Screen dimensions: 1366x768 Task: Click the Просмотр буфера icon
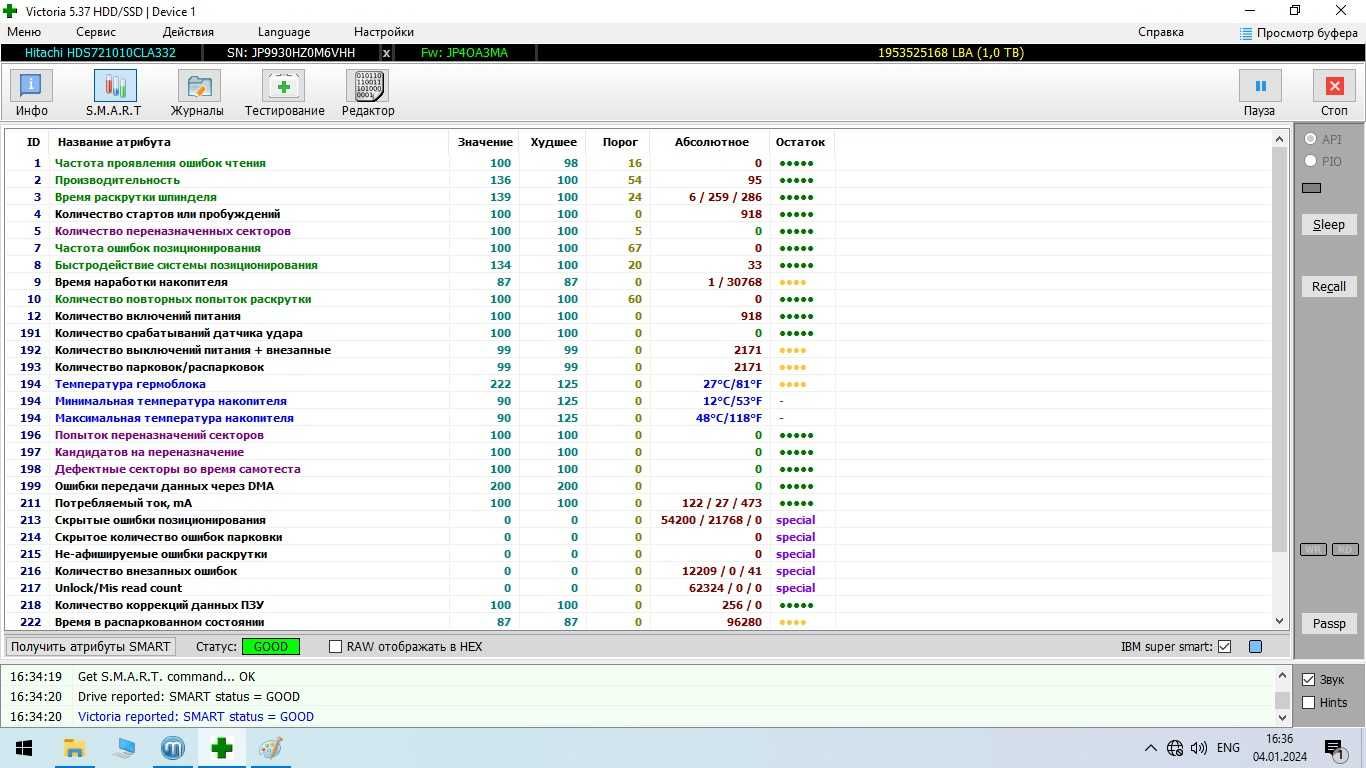[1245, 33]
